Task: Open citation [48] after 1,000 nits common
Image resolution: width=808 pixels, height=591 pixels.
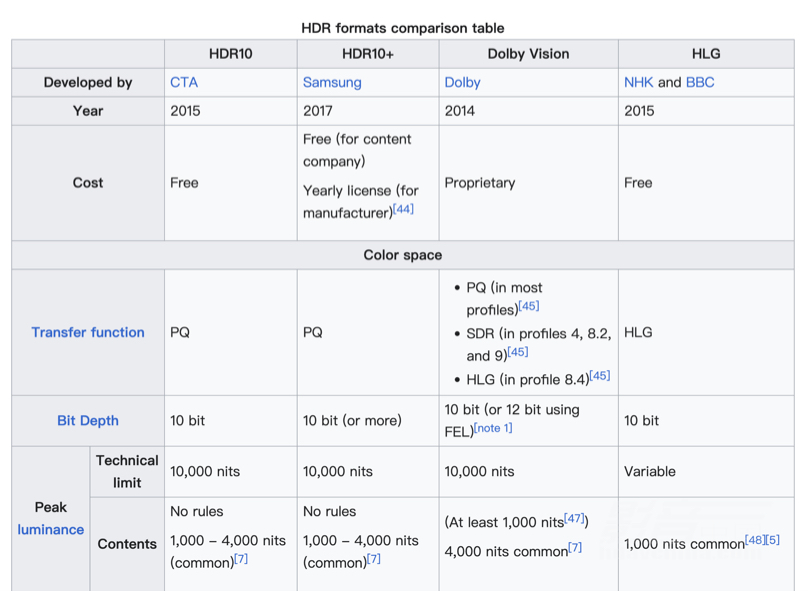Action: click(755, 540)
